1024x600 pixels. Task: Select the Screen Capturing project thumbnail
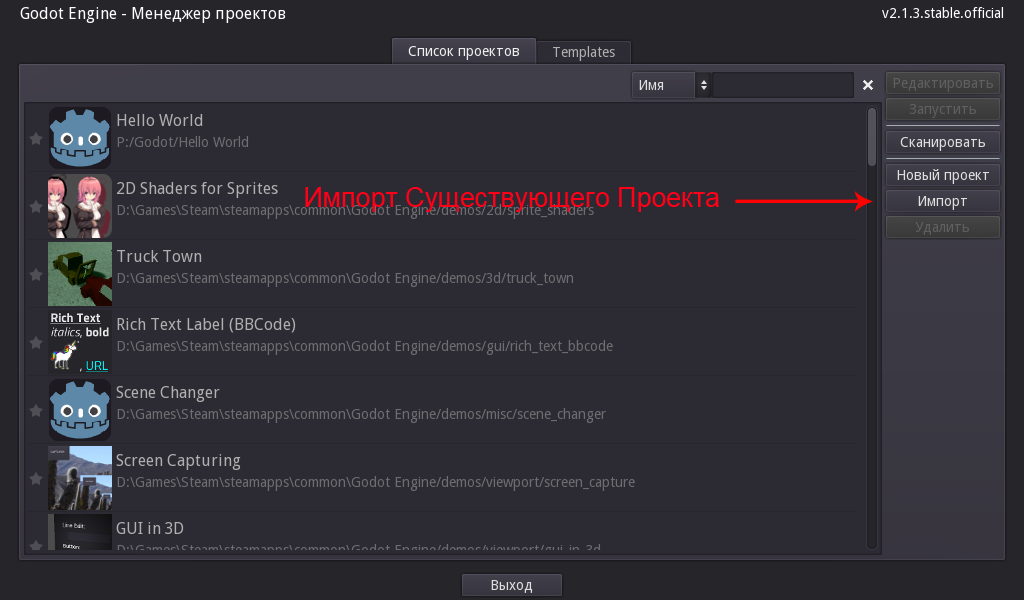click(80, 478)
